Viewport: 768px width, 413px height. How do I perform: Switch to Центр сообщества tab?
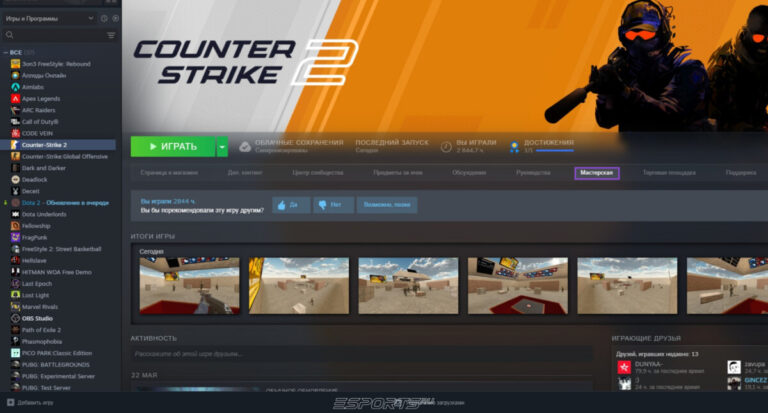point(318,172)
